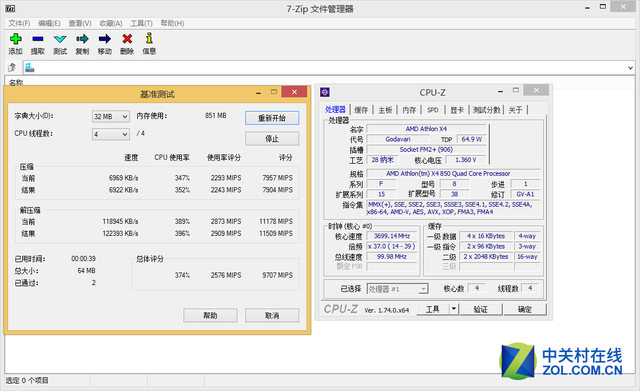Click the status bar '选定 0 个项目' text
The height and width of the screenshot is (391, 640).
click(27, 380)
